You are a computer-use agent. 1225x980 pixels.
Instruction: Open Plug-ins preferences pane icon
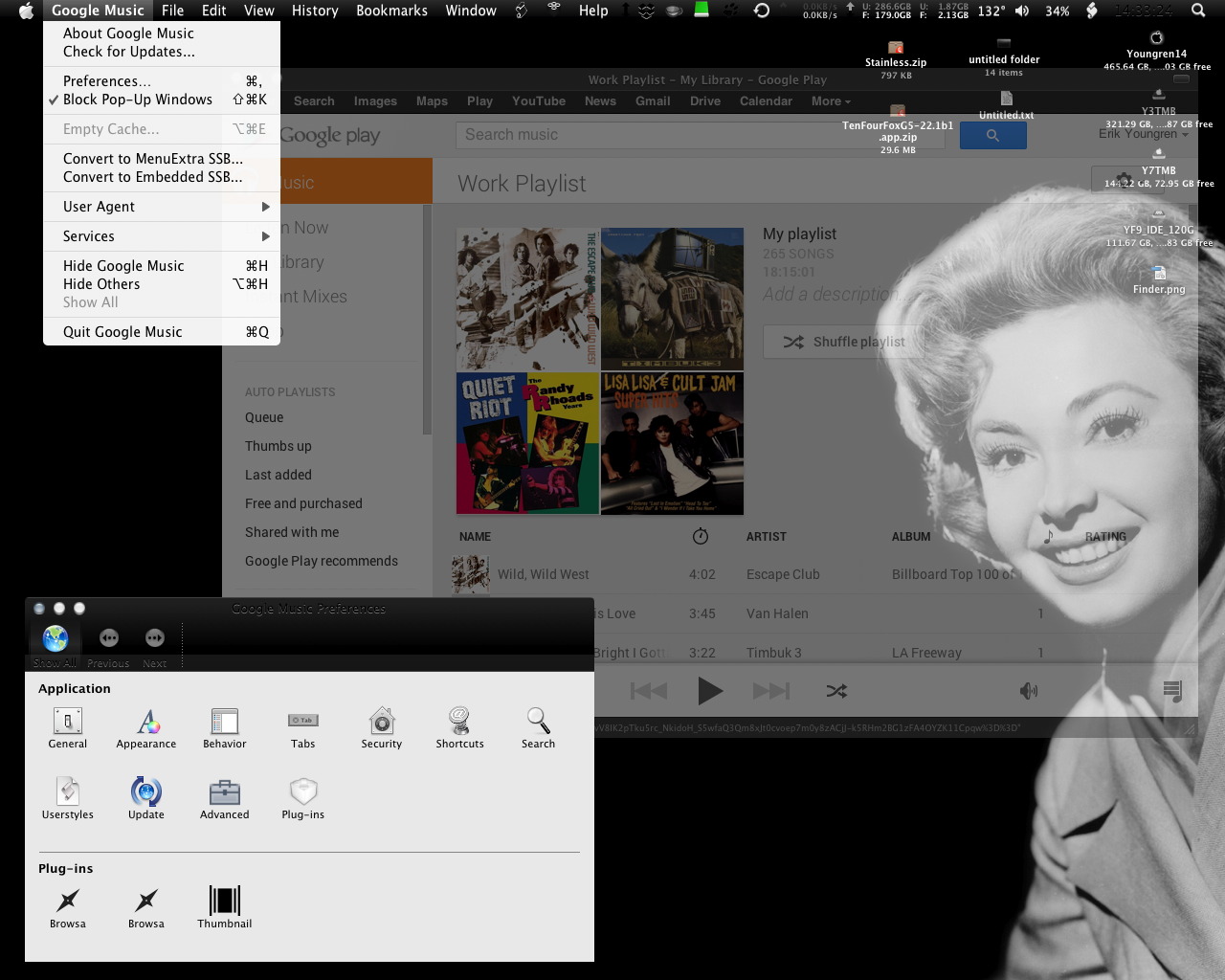(x=303, y=798)
